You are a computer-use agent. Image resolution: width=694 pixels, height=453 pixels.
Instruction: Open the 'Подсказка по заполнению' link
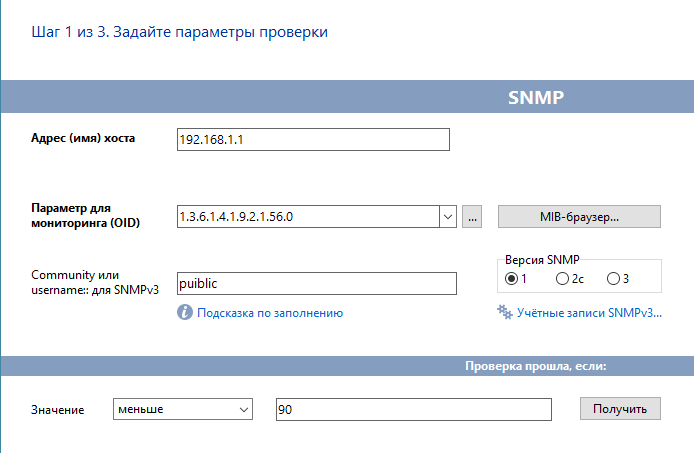[270, 313]
